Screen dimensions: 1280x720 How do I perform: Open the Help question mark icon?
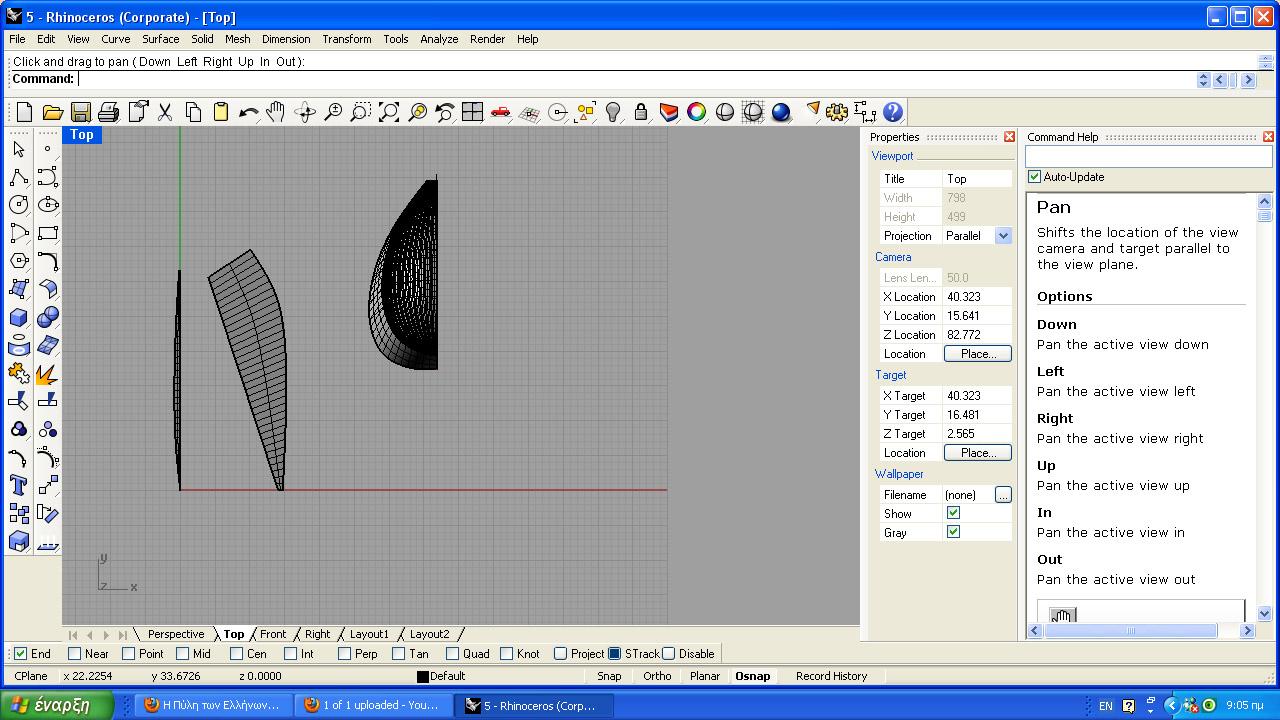tap(893, 112)
